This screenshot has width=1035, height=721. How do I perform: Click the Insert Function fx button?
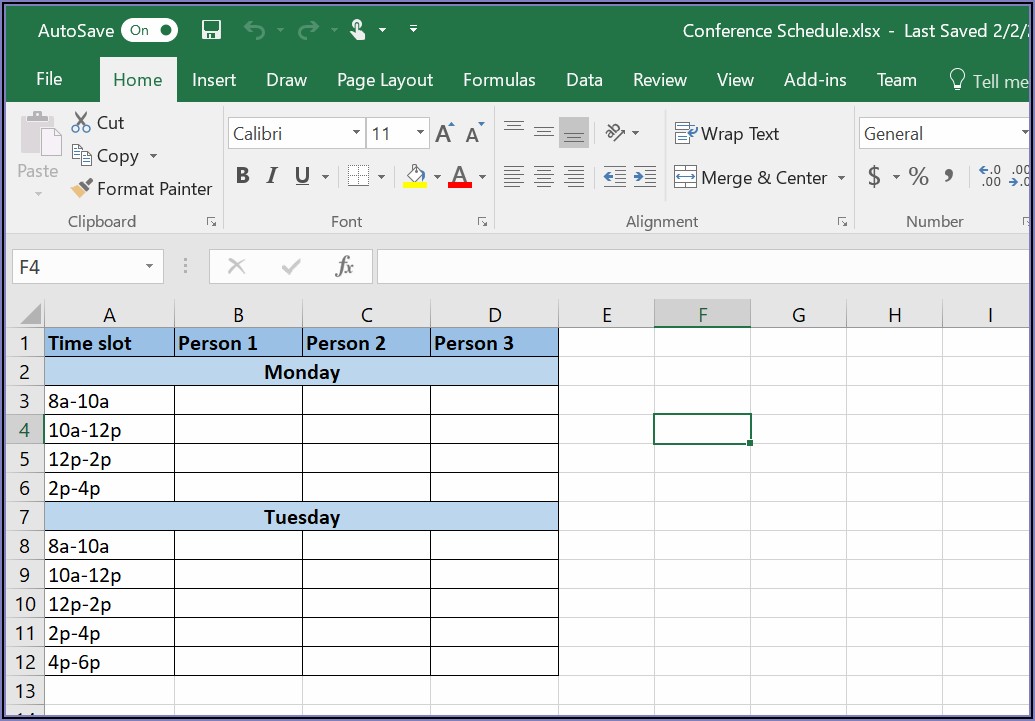click(x=345, y=266)
